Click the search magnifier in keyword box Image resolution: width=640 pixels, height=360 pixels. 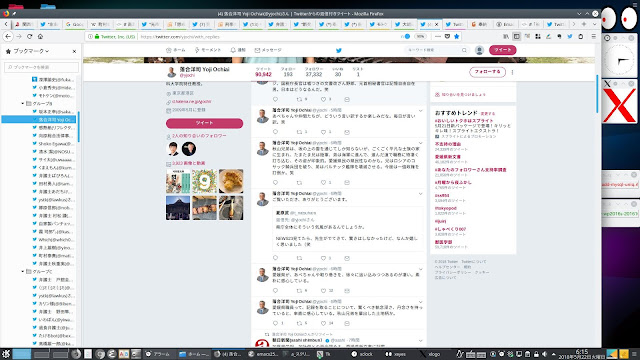point(464,50)
